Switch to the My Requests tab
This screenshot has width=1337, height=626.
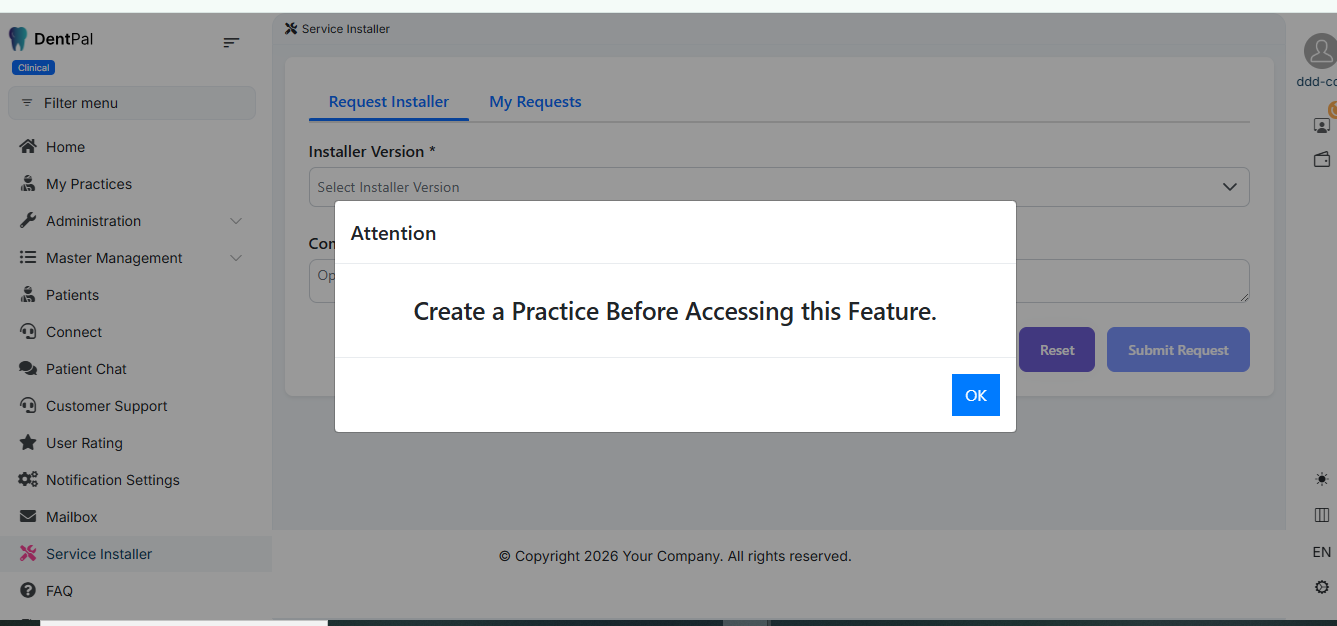click(535, 102)
